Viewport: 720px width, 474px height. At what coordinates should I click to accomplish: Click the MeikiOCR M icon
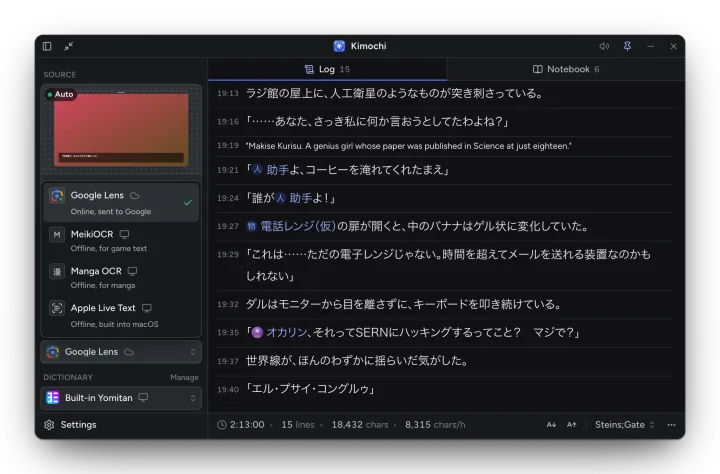point(57,235)
